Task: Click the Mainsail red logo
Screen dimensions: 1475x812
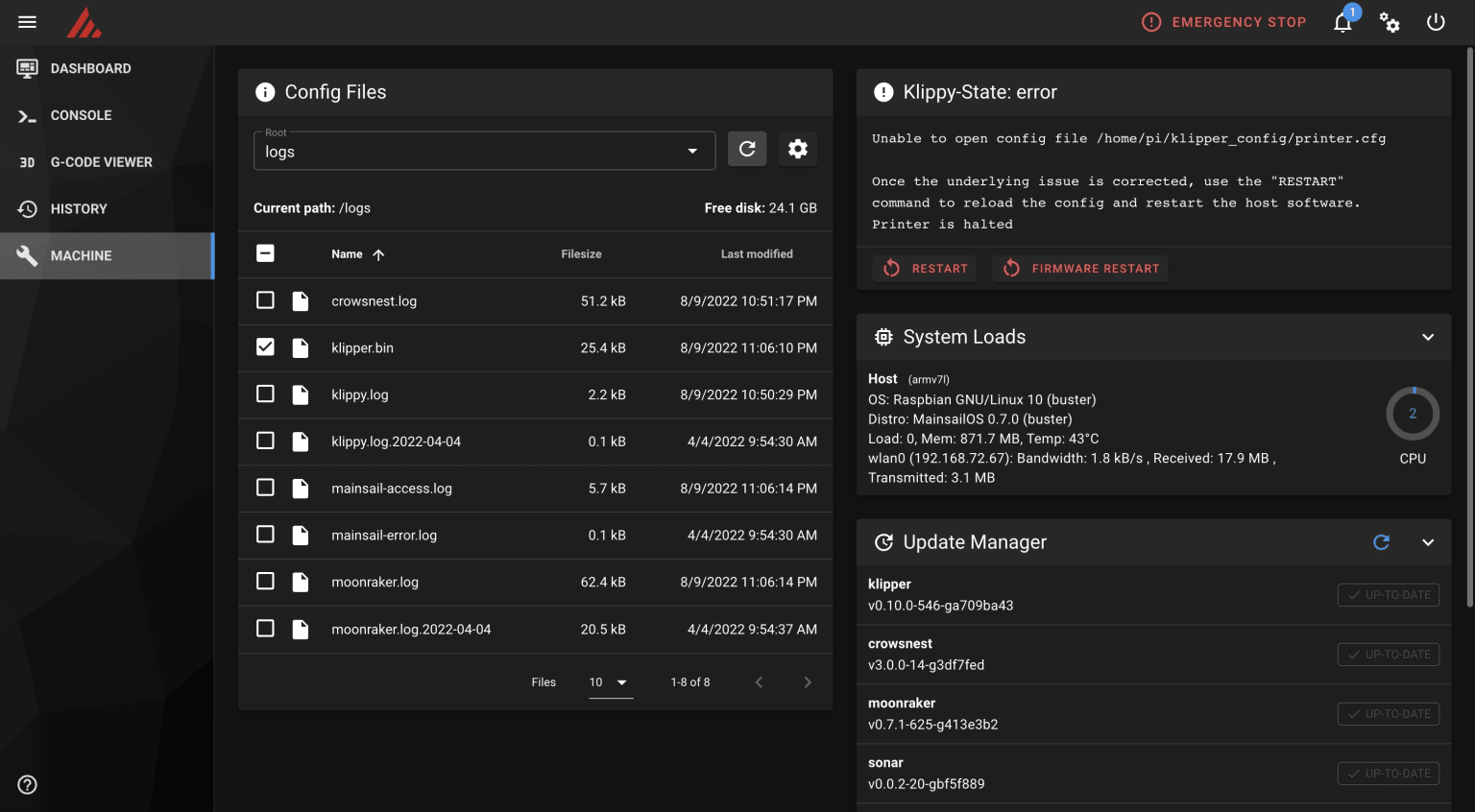Action: coord(84,23)
